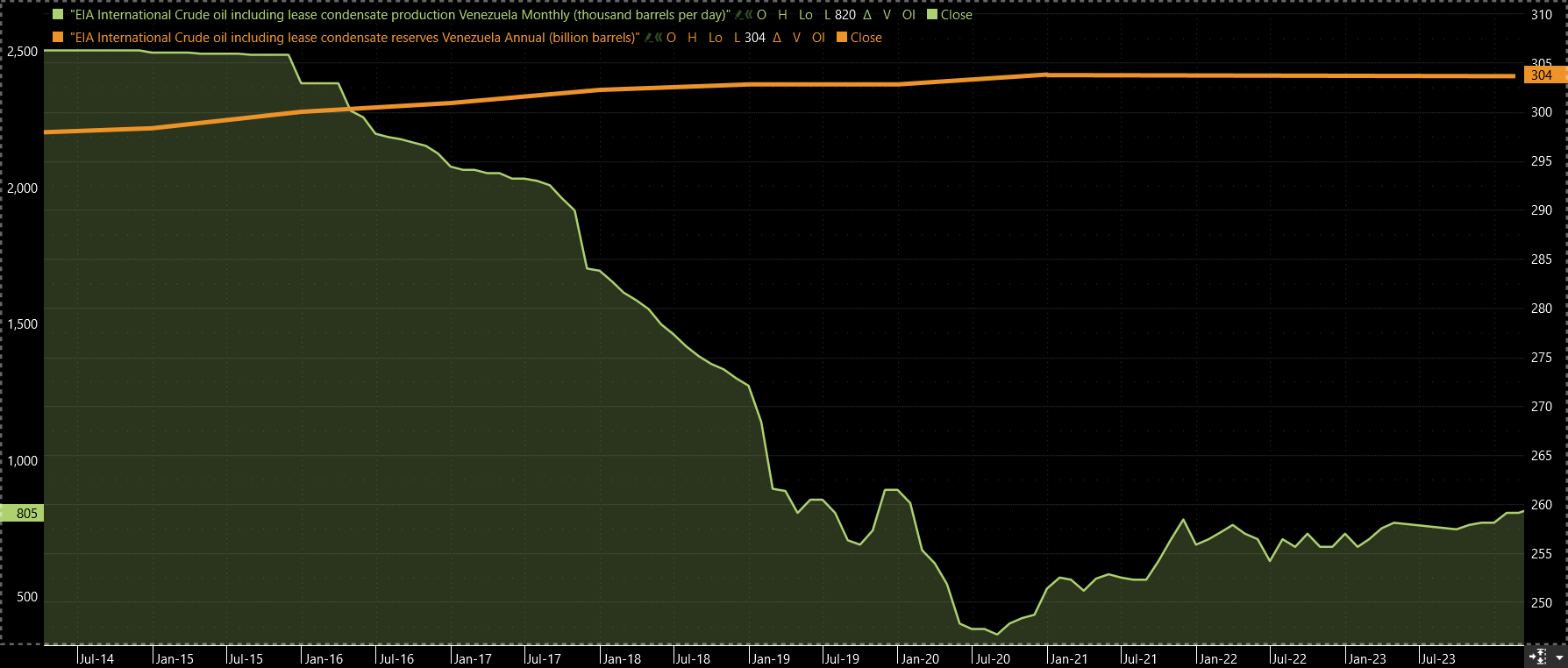This screenshot has height=668, width=1568.
Task: Click the double-chevron icon on the production legend row
Action: click(750, 15)
